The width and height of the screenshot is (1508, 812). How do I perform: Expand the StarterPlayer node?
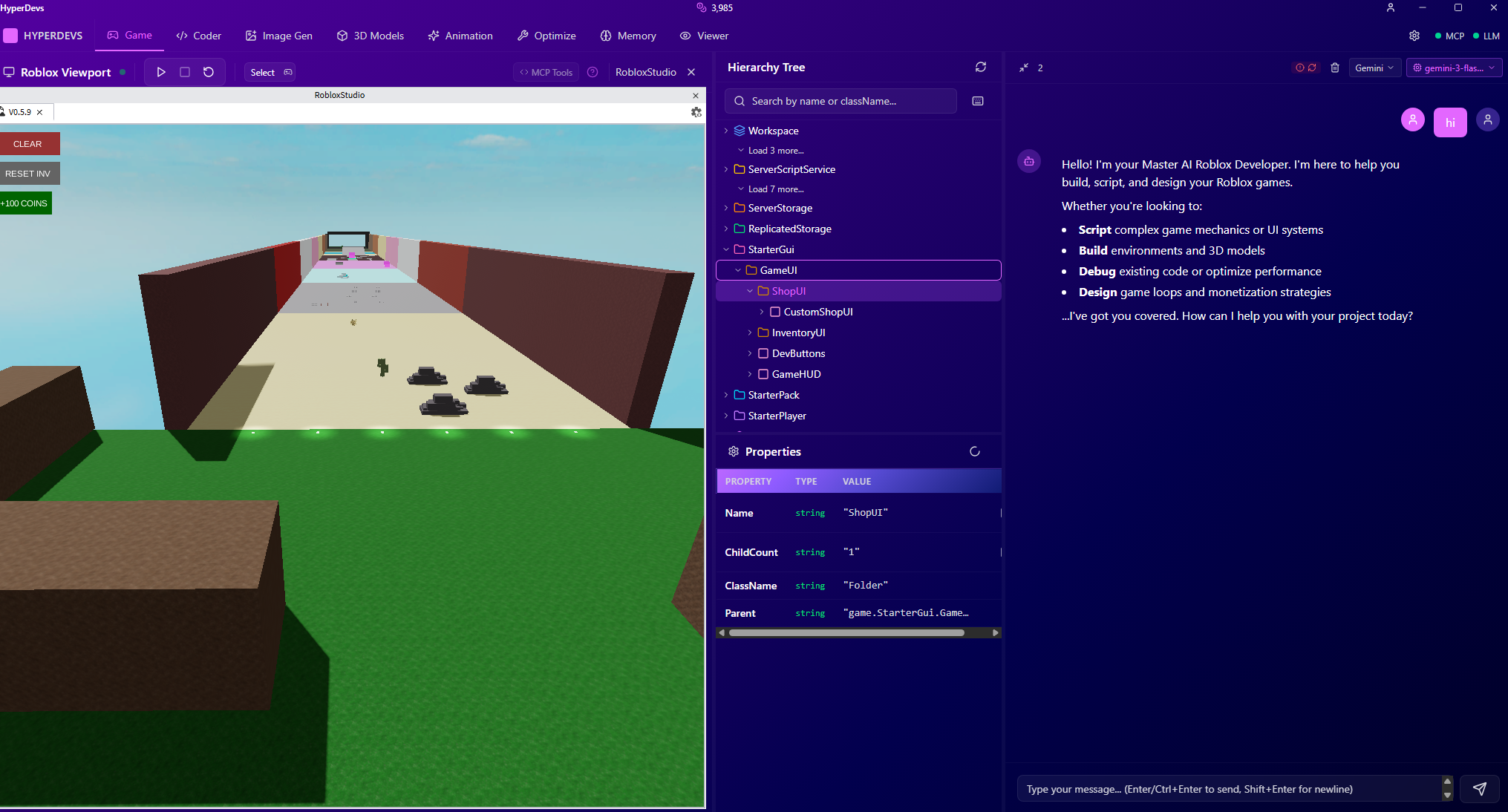(726, 416)
